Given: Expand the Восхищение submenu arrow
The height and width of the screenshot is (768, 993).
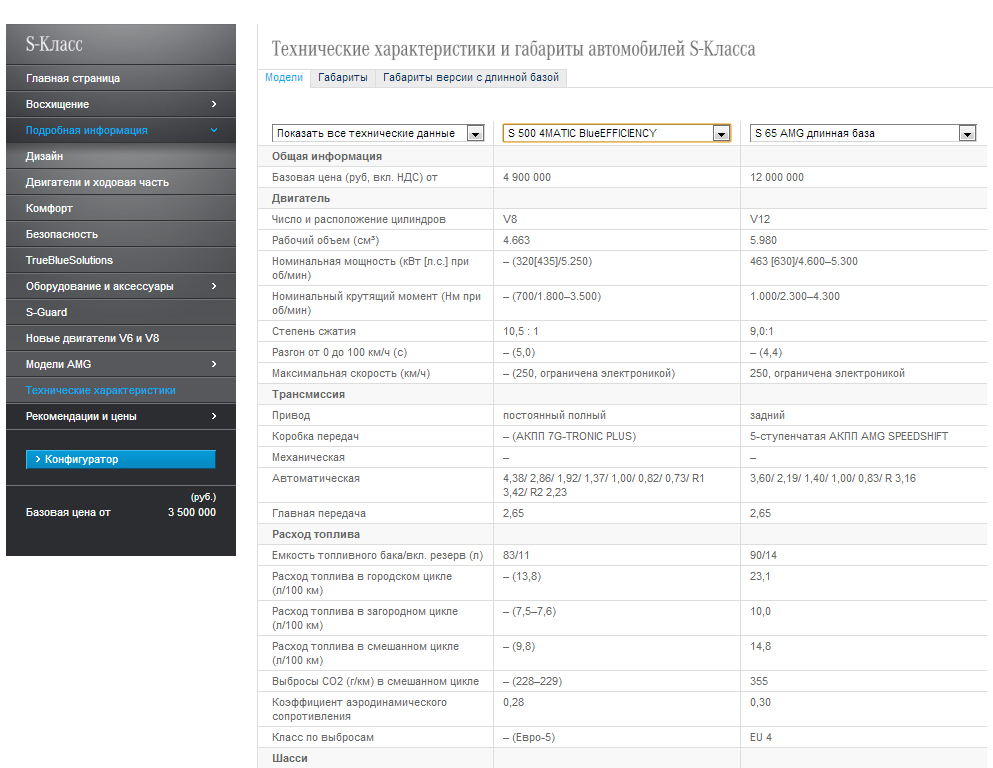Looking at the screenshot, I should pyautogui.click(x=214, y=104).
